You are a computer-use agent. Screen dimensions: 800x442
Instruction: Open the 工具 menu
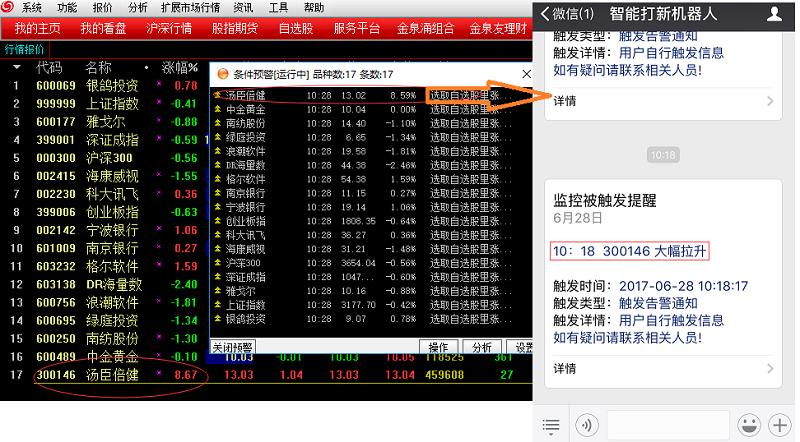pos(278,8)
